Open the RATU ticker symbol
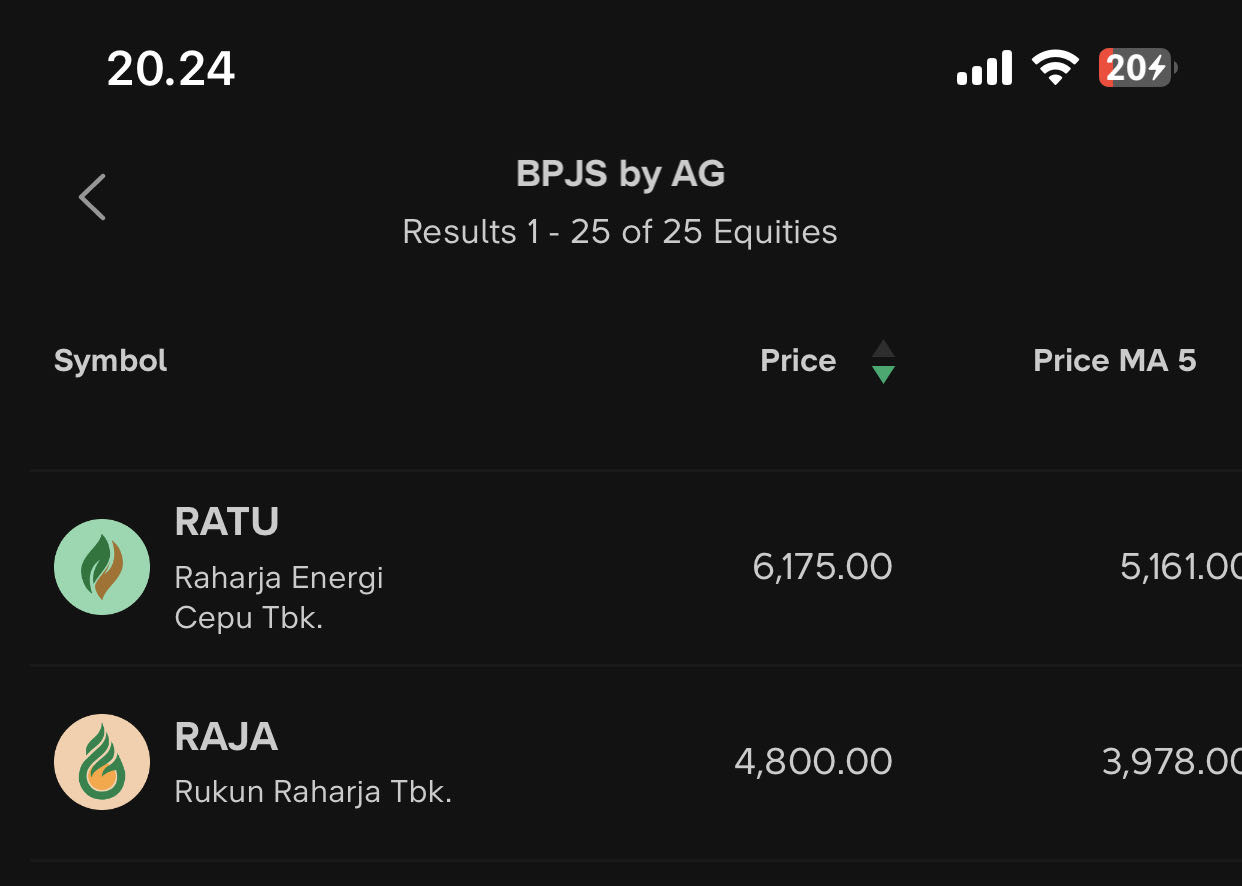Screen dimensions: 1242x886 pos(227,522)
